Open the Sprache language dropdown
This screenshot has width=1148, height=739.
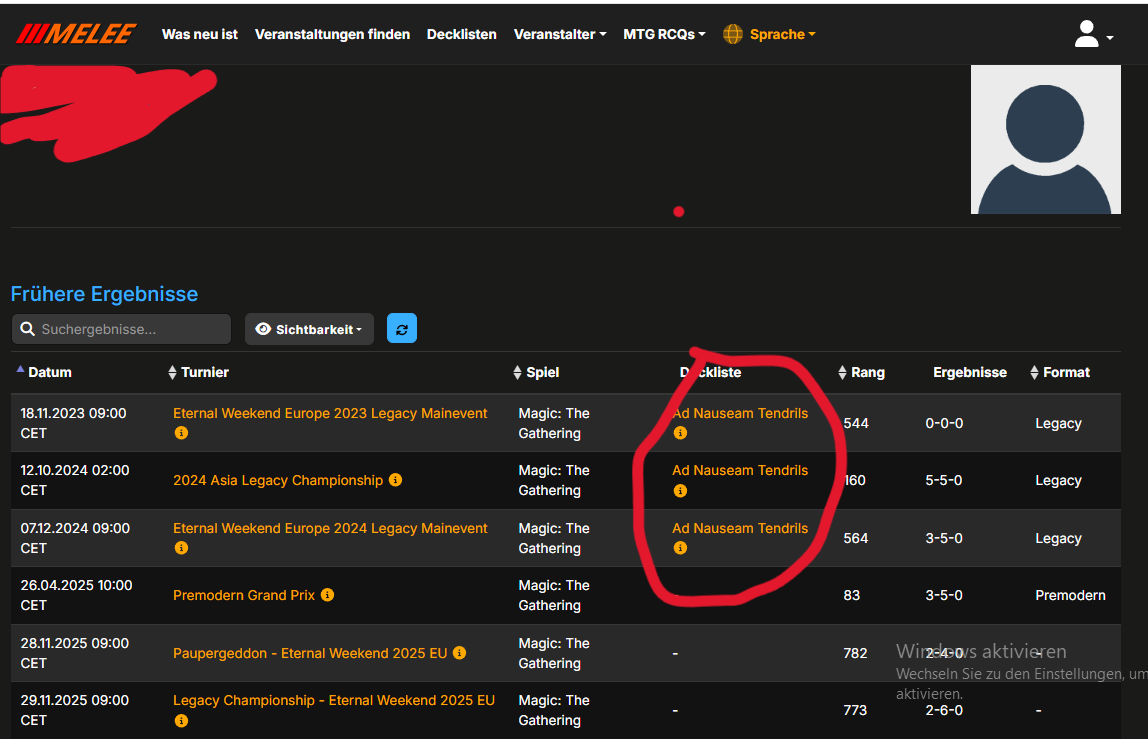(x=782, y=34)
